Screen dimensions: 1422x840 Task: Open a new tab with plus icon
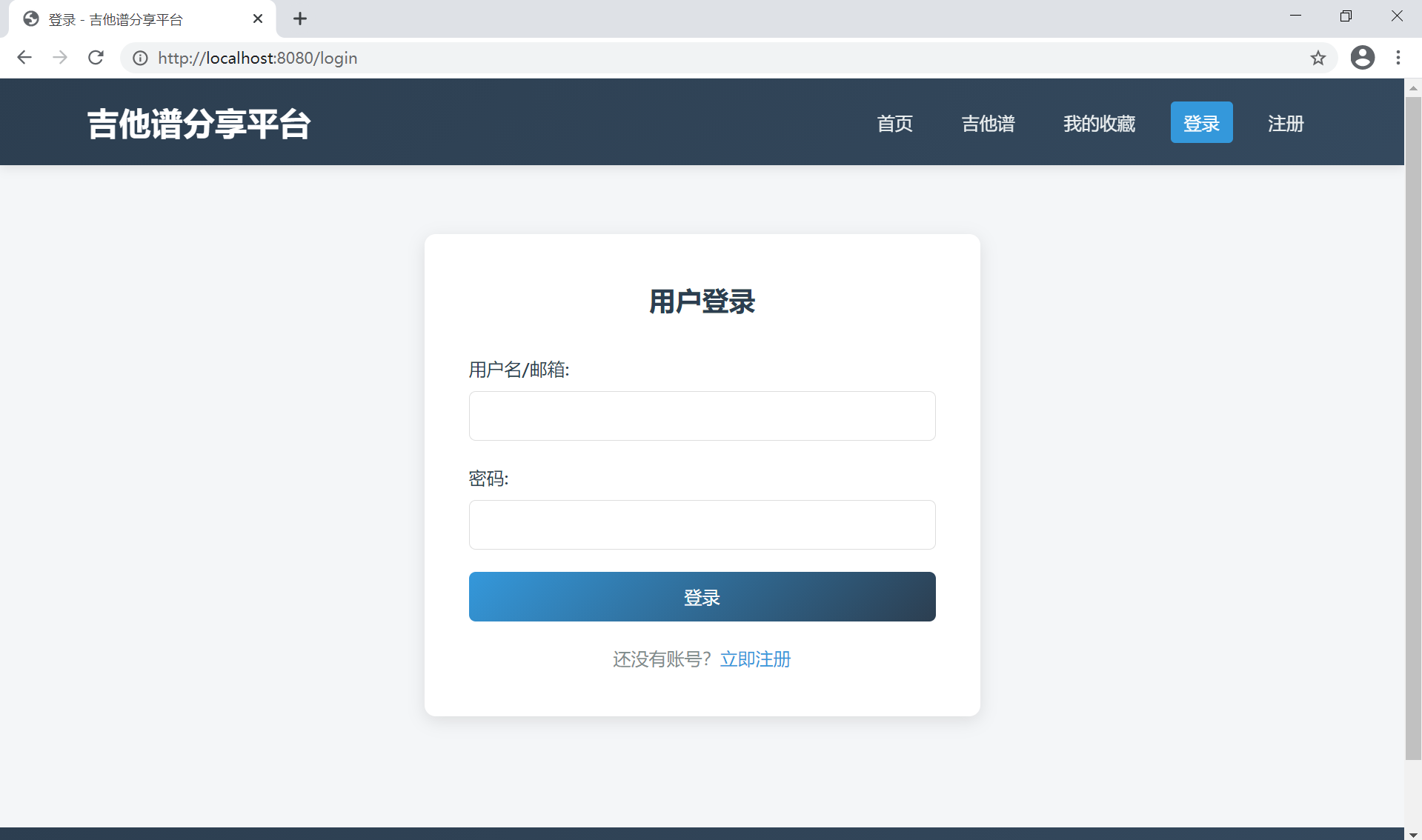coord(299,19)
